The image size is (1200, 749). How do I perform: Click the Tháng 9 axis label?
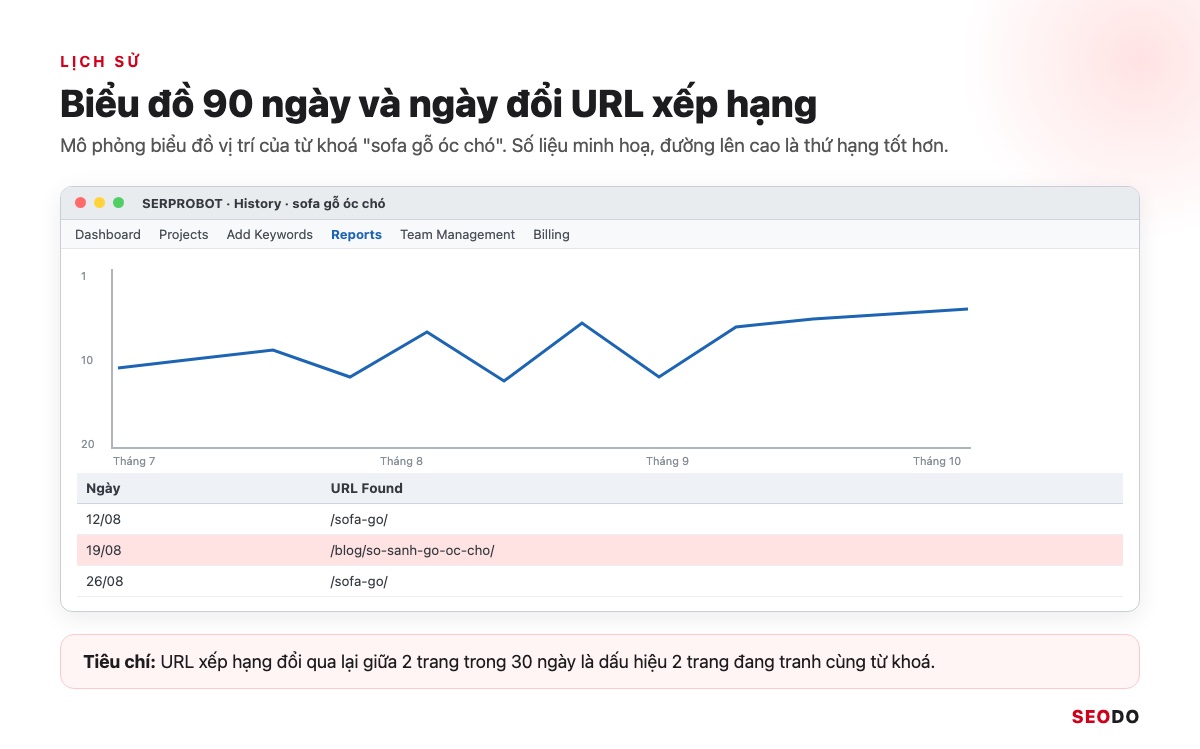pyautogui.click(x=667, y=461)
